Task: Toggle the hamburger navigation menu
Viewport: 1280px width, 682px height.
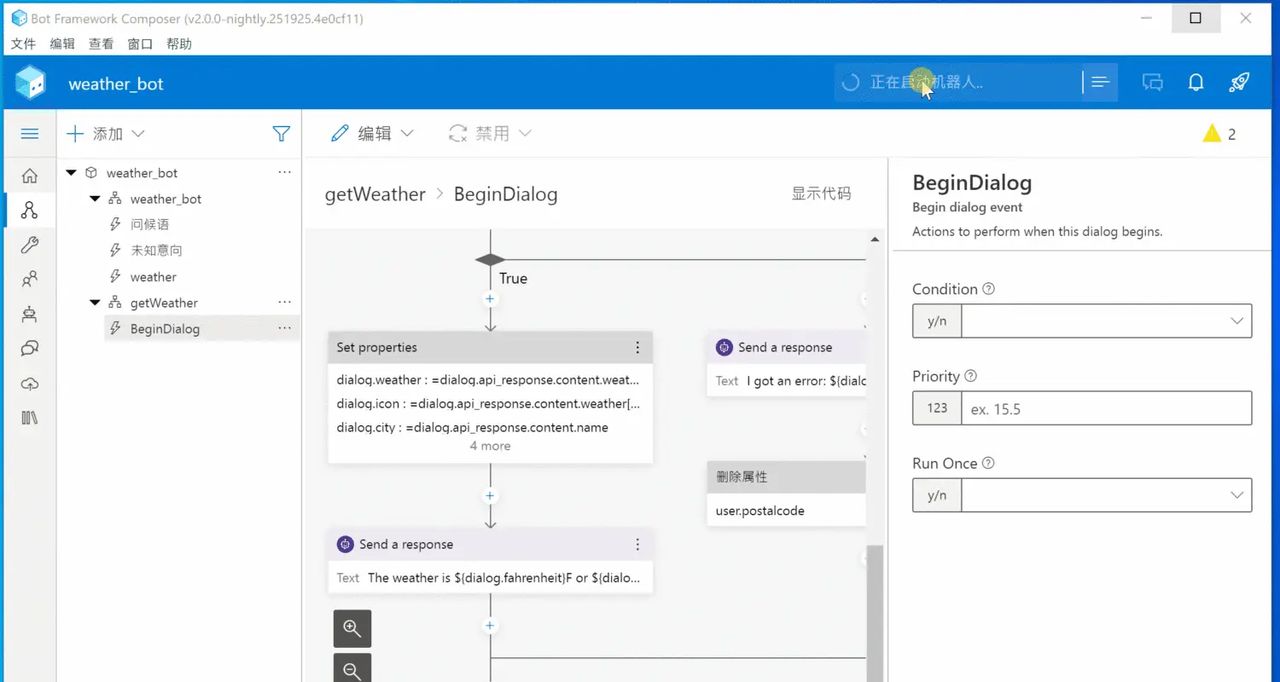Action: coord(29,133)
